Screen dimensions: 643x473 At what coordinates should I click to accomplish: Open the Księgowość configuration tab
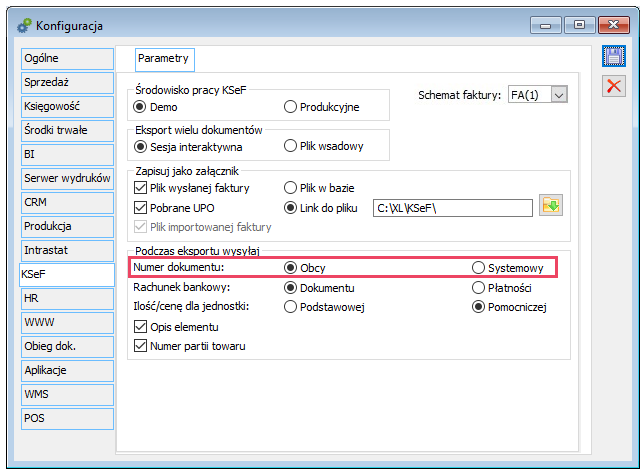[67, 107]
